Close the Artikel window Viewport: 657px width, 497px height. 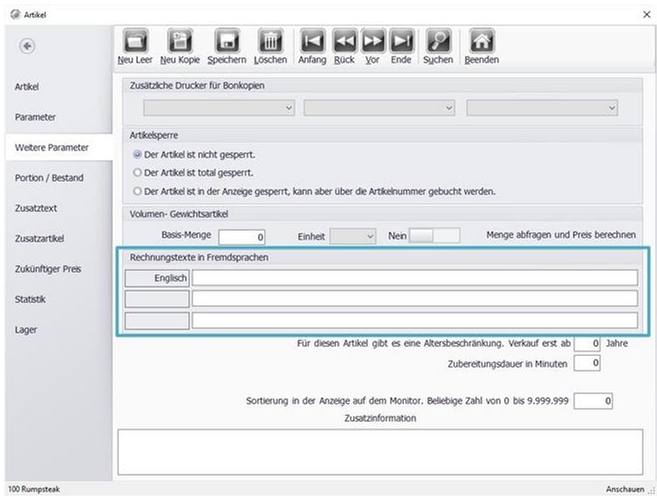[647, 15]
